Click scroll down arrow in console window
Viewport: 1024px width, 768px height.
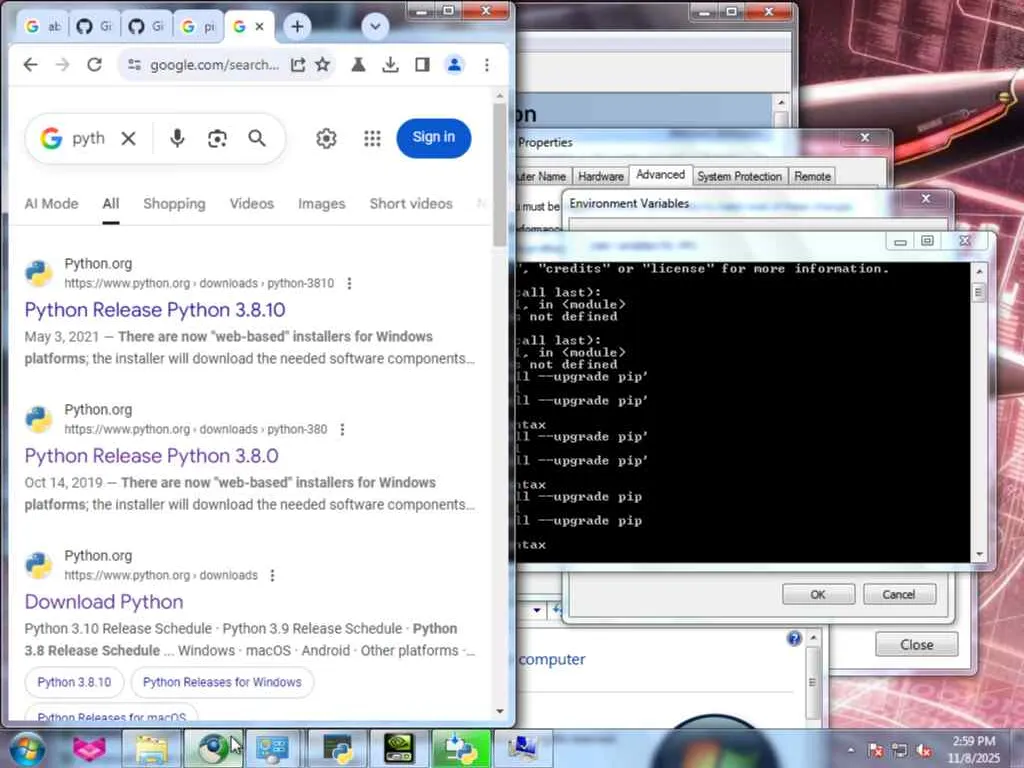coord(979,554)
